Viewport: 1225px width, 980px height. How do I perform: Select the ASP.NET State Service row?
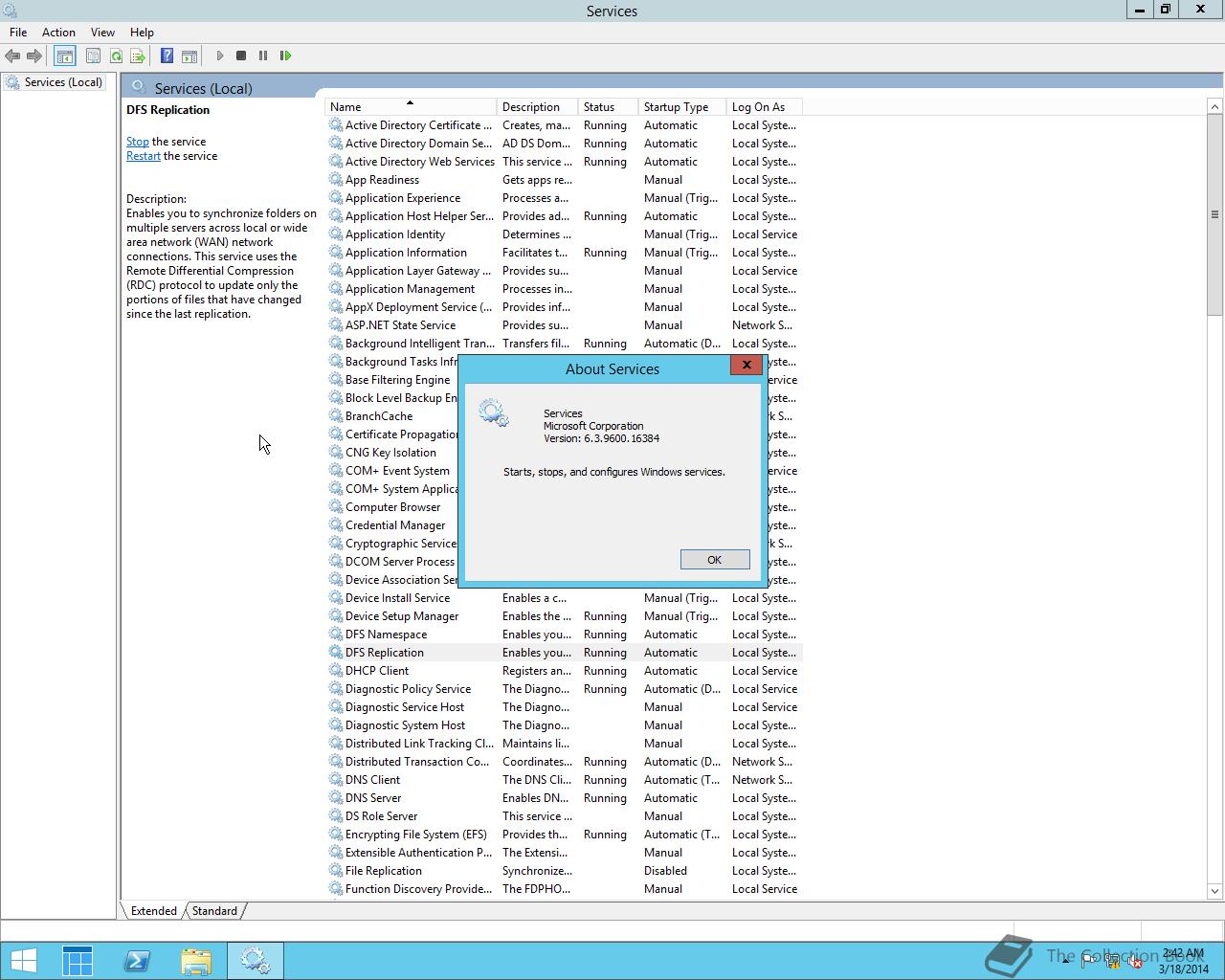pos(564,325)
